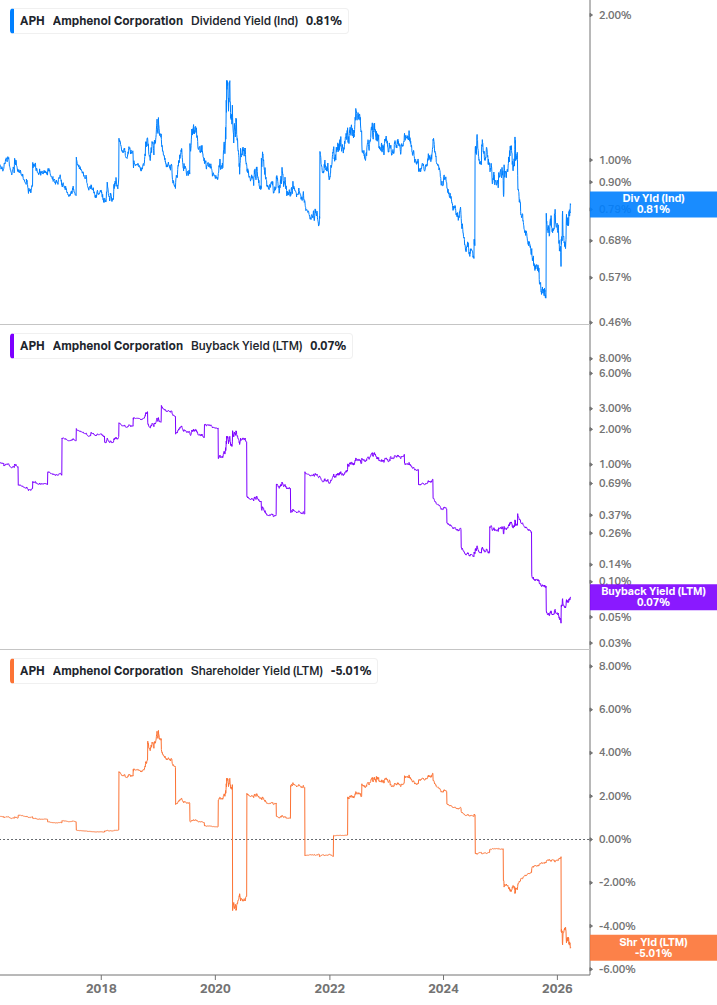The height and width of the screenshot is (1005, 717).
Task: Click the '0.90%' axis tick label
Action: 615,183
